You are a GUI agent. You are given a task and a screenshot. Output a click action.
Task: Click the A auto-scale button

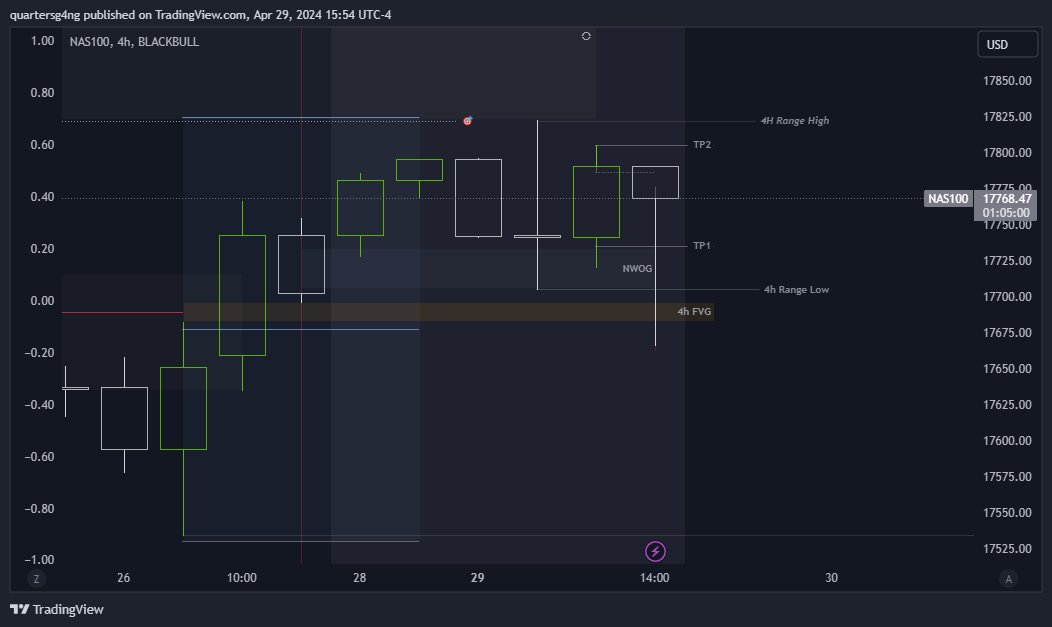[x=1008, y=578]
